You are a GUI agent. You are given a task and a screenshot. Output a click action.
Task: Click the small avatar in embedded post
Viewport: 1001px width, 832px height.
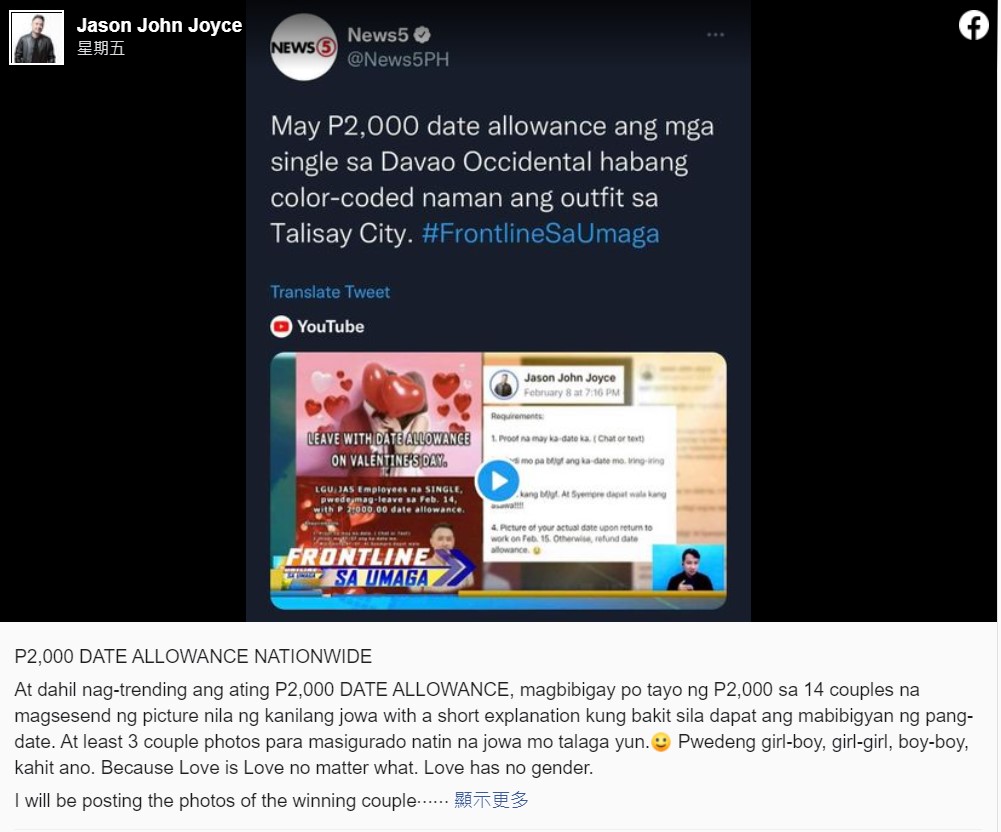tap(504, 386)
